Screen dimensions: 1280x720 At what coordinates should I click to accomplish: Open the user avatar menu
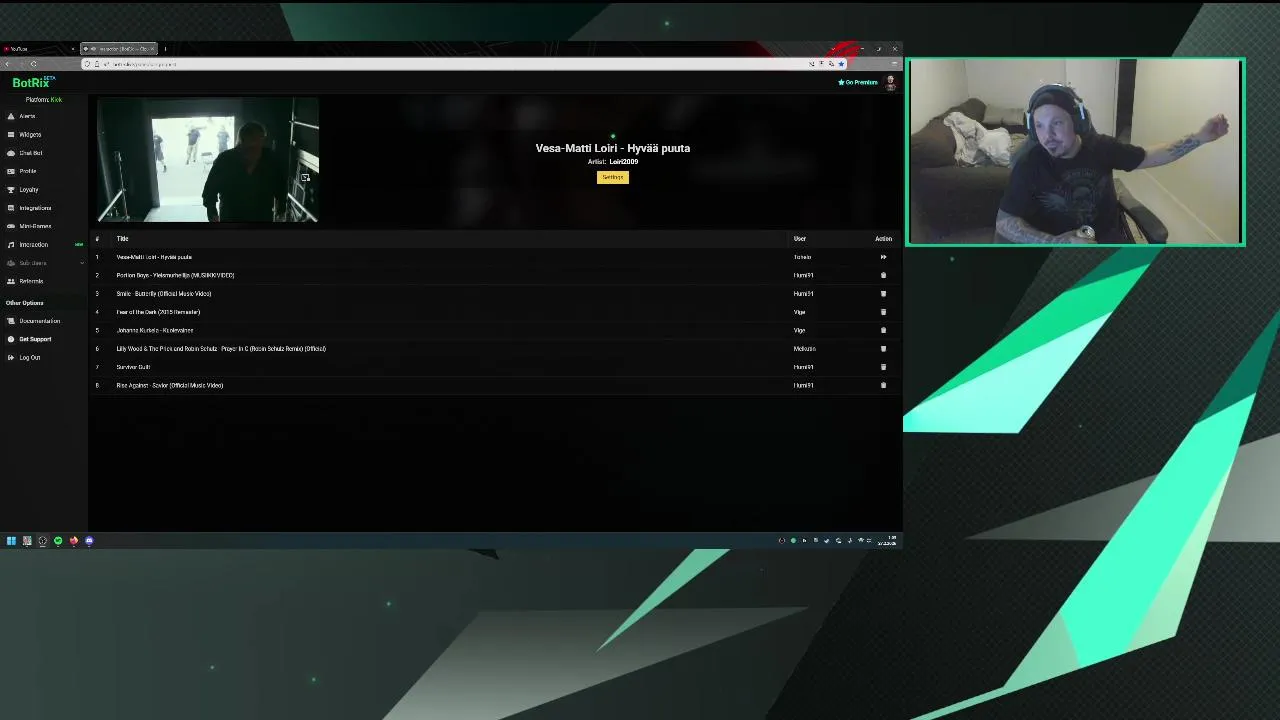tap(890, 83)
